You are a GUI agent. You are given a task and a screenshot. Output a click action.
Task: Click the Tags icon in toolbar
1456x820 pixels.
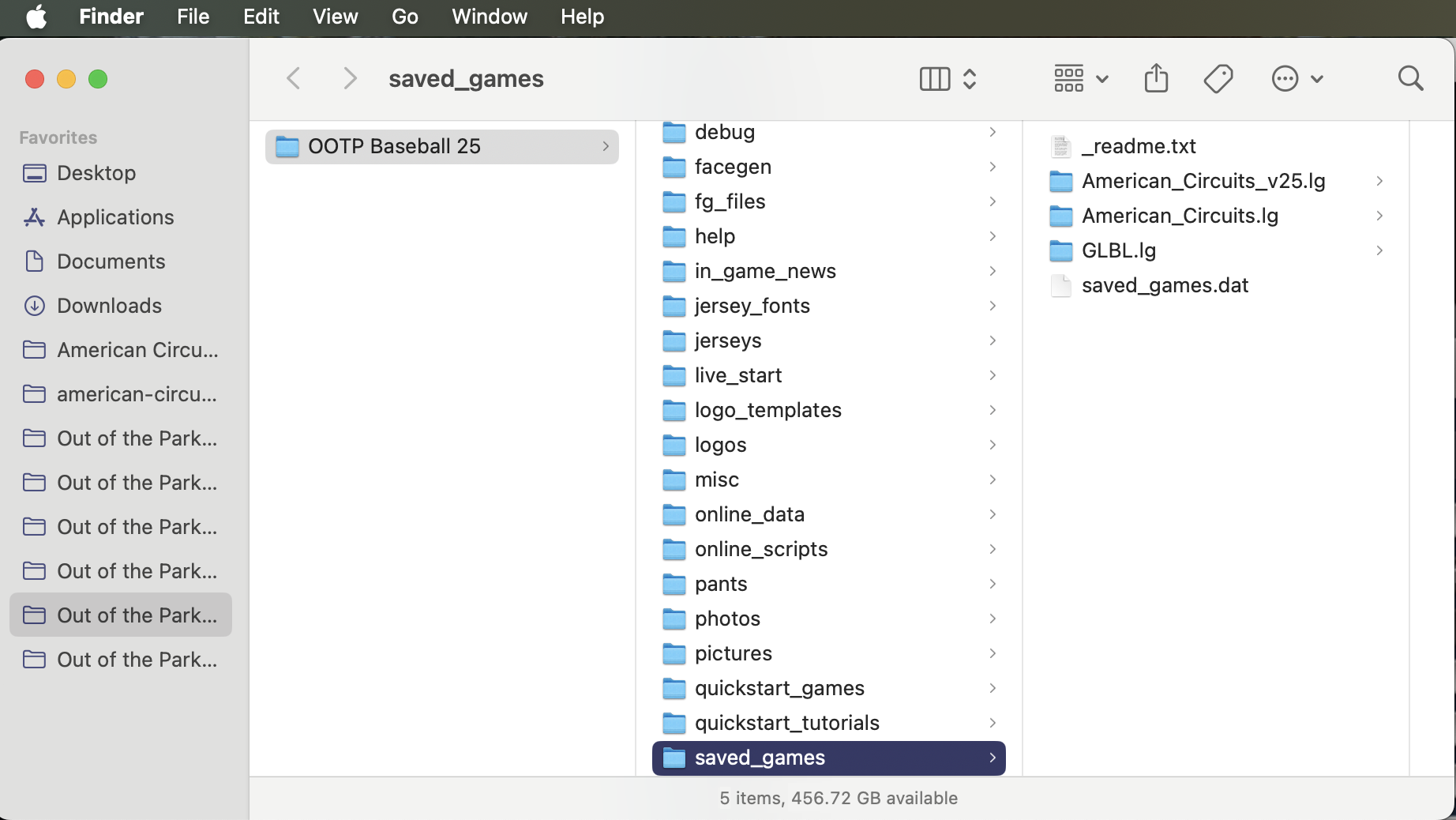click(1218, 79)
